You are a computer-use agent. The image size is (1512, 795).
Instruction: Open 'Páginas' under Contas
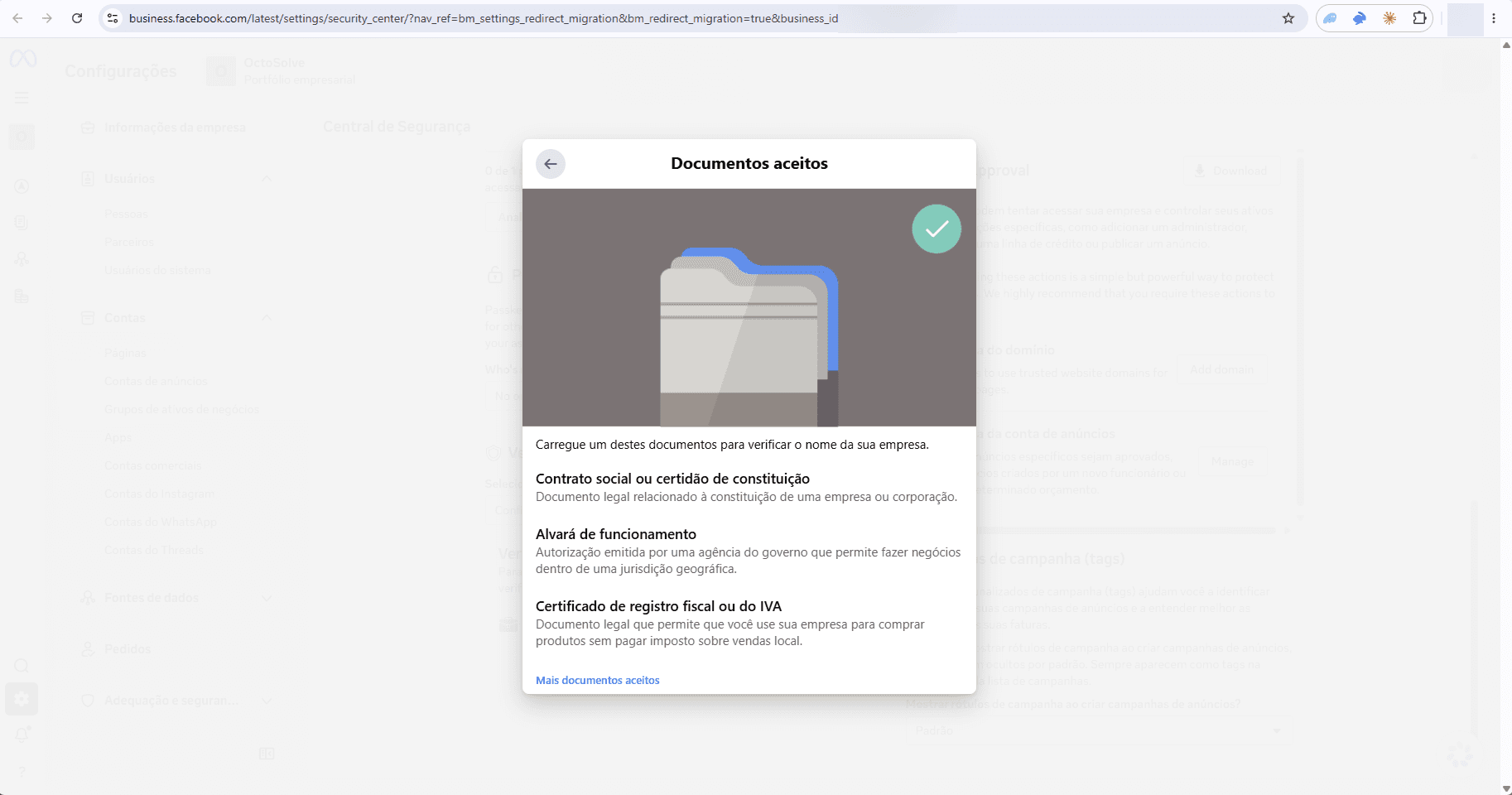(x=125, y=354)
